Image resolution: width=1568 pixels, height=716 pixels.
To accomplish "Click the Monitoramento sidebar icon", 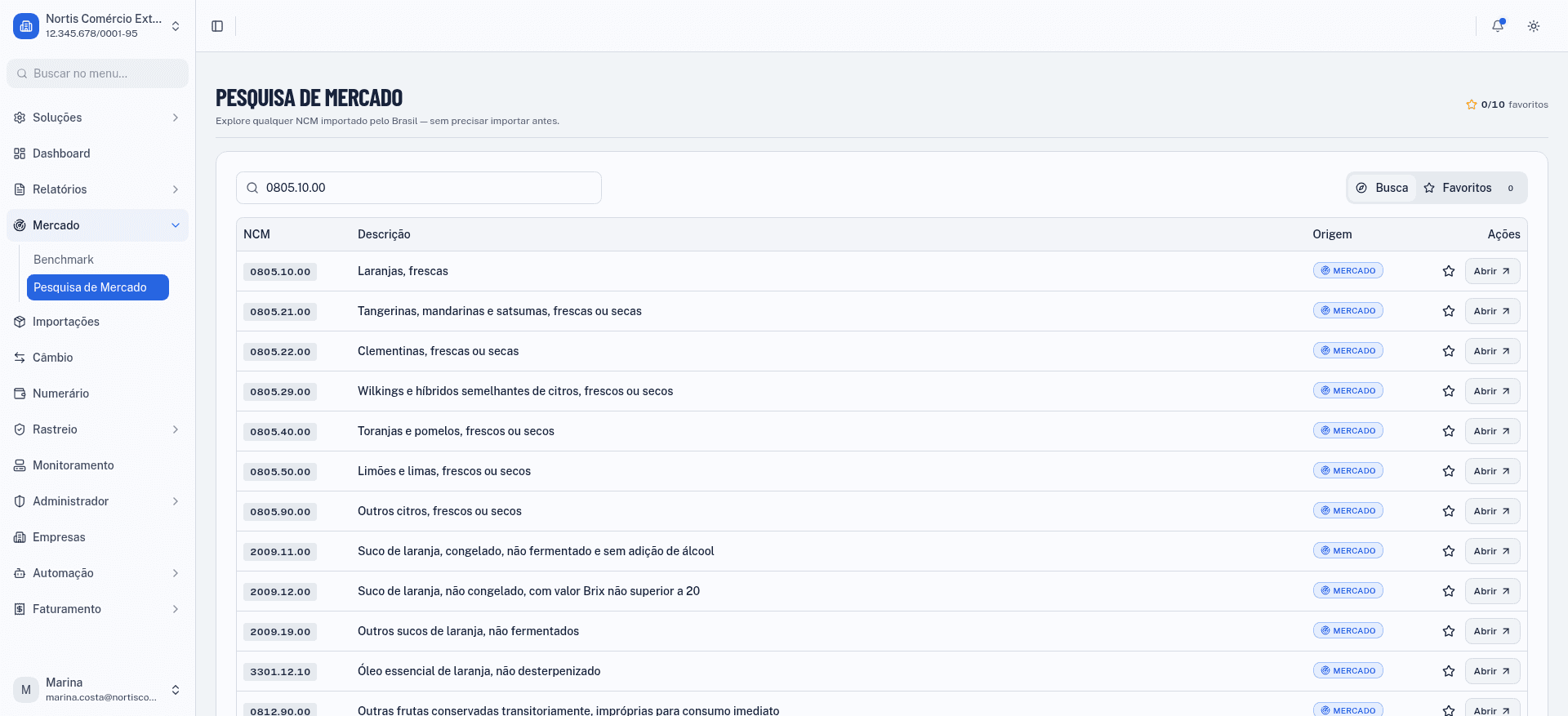I will (x=20, y=465).
